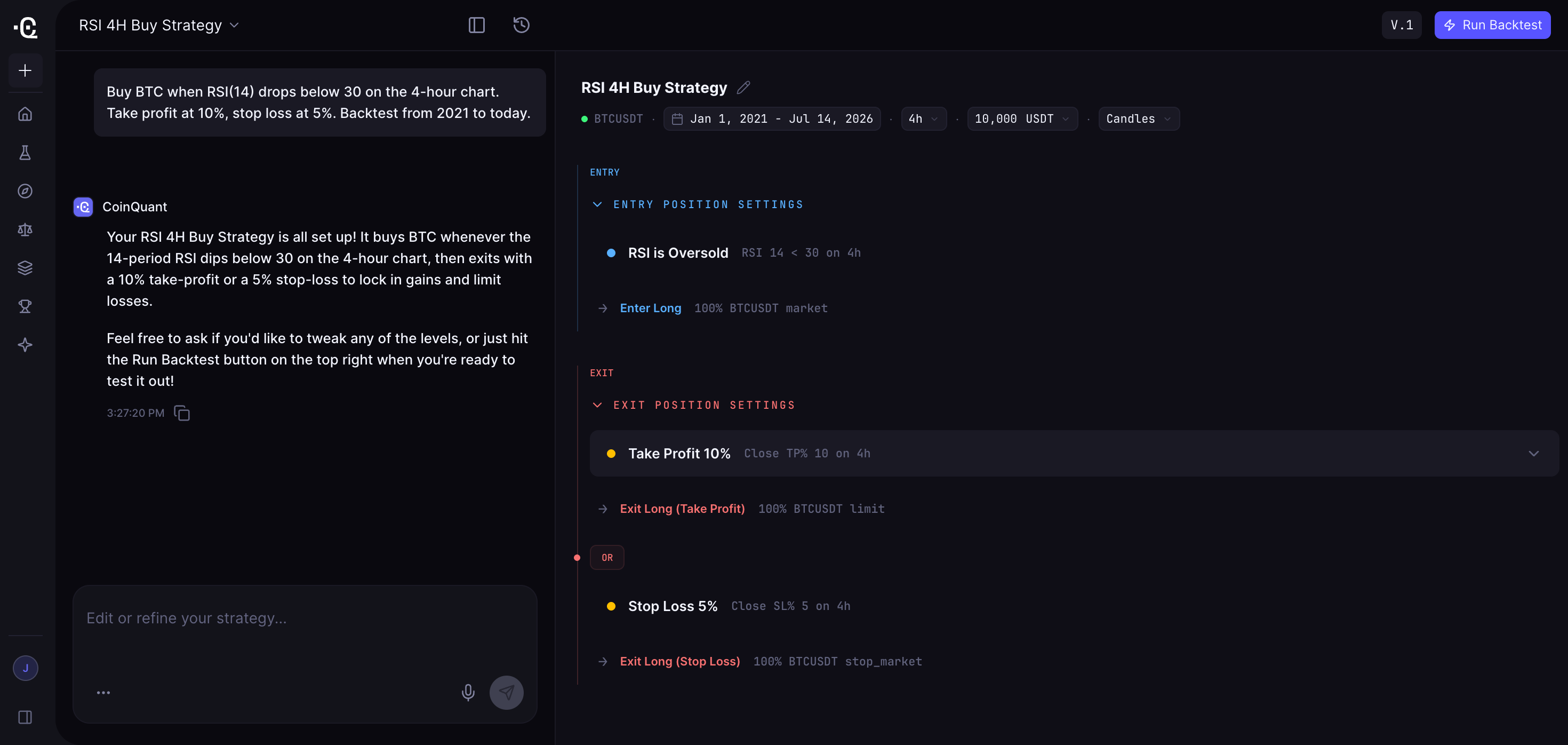This screenshot has width=1568, height=745.
Task: Click the ENTRY section label
Action: 604,172
